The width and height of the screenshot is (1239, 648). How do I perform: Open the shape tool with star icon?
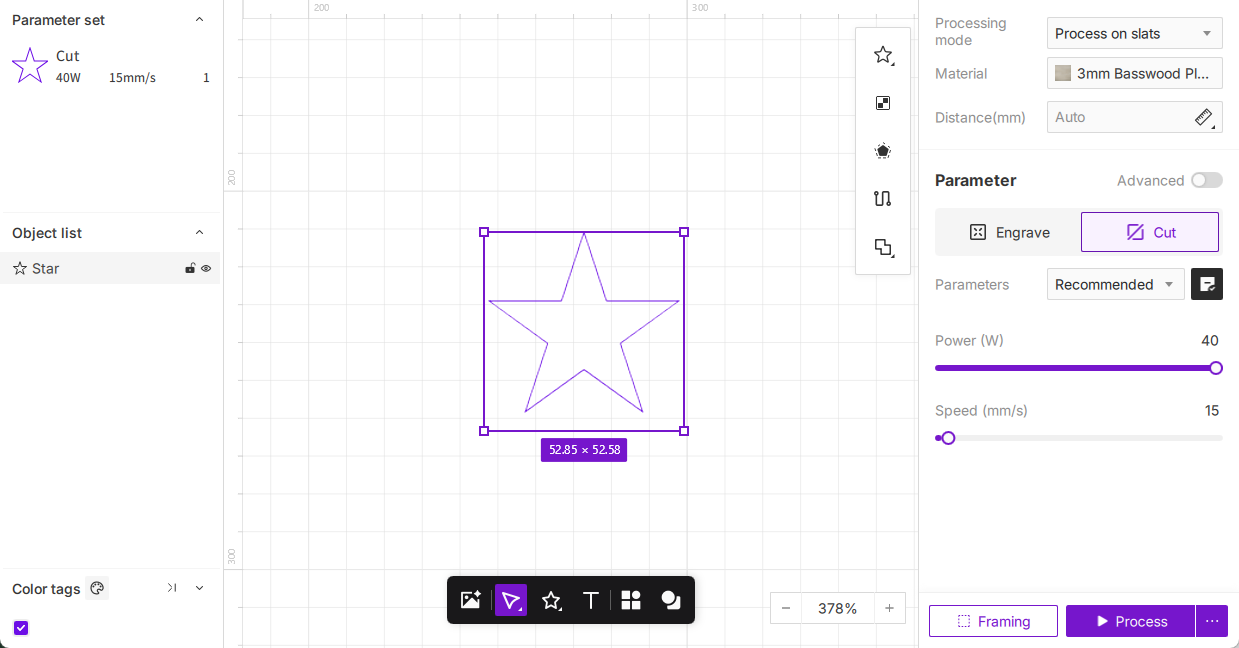(x=551, y=600)
